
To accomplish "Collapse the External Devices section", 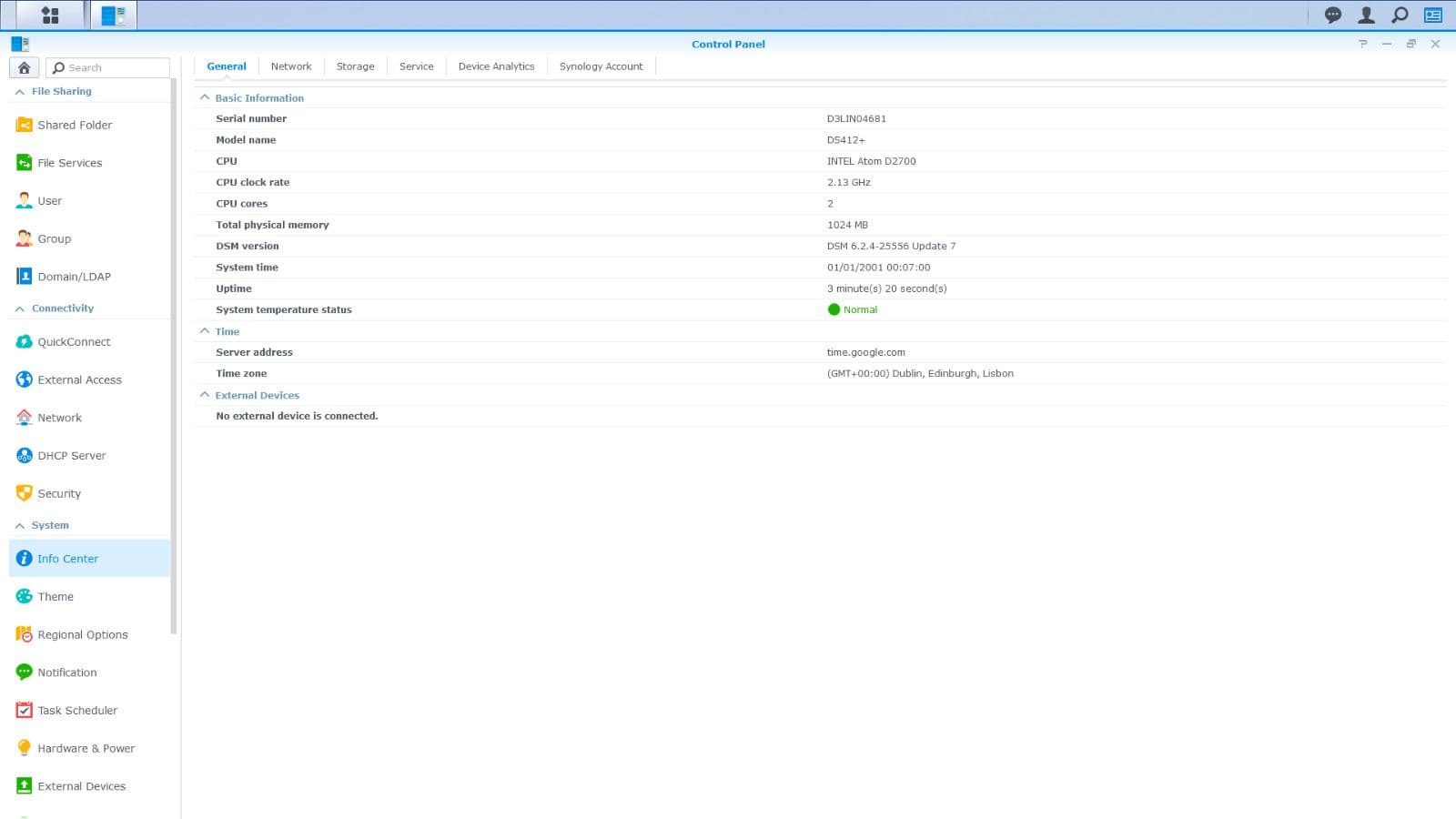I will click(204, 394).
